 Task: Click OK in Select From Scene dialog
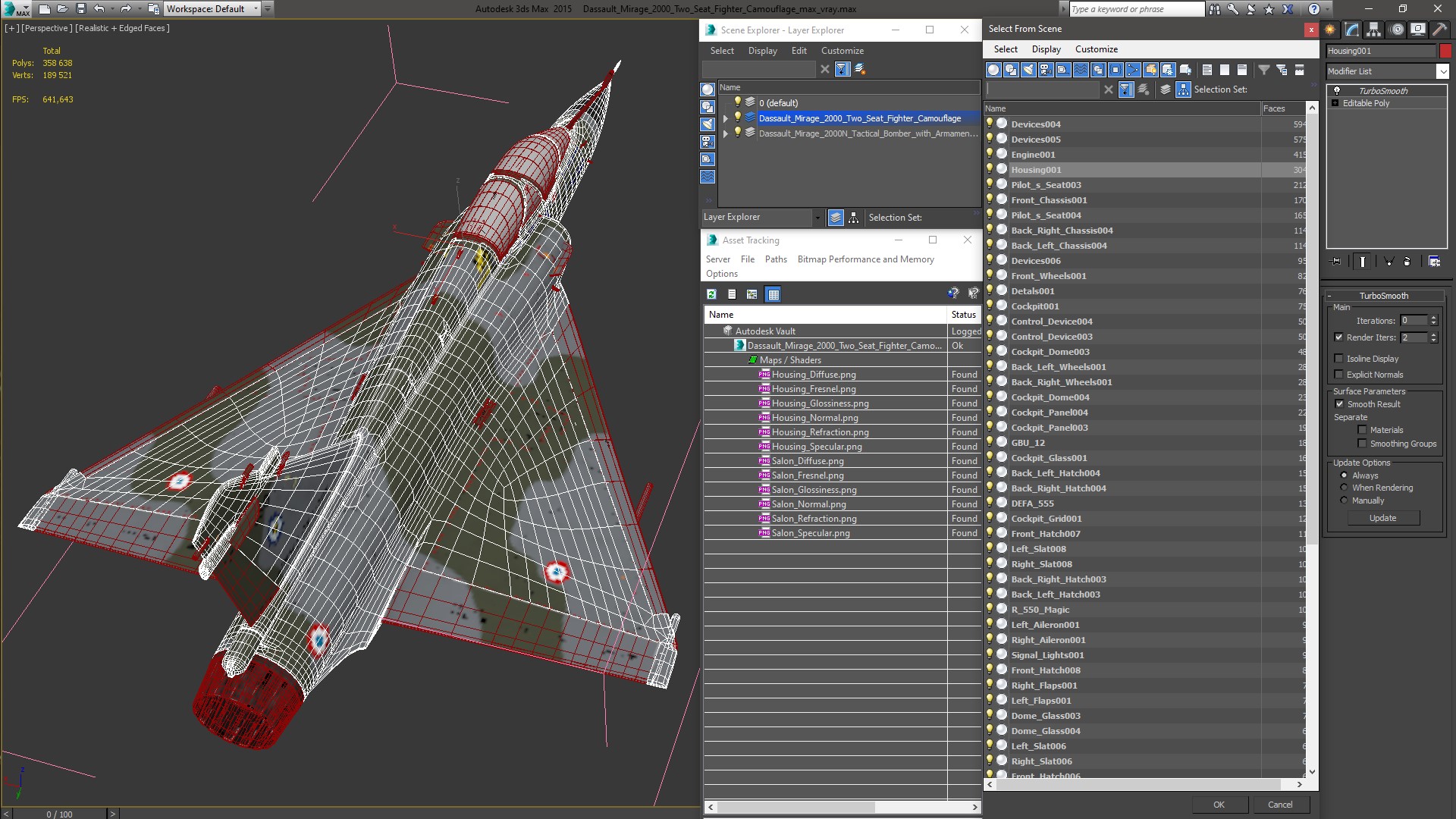pyautogui.click(x=1218, y=805)
